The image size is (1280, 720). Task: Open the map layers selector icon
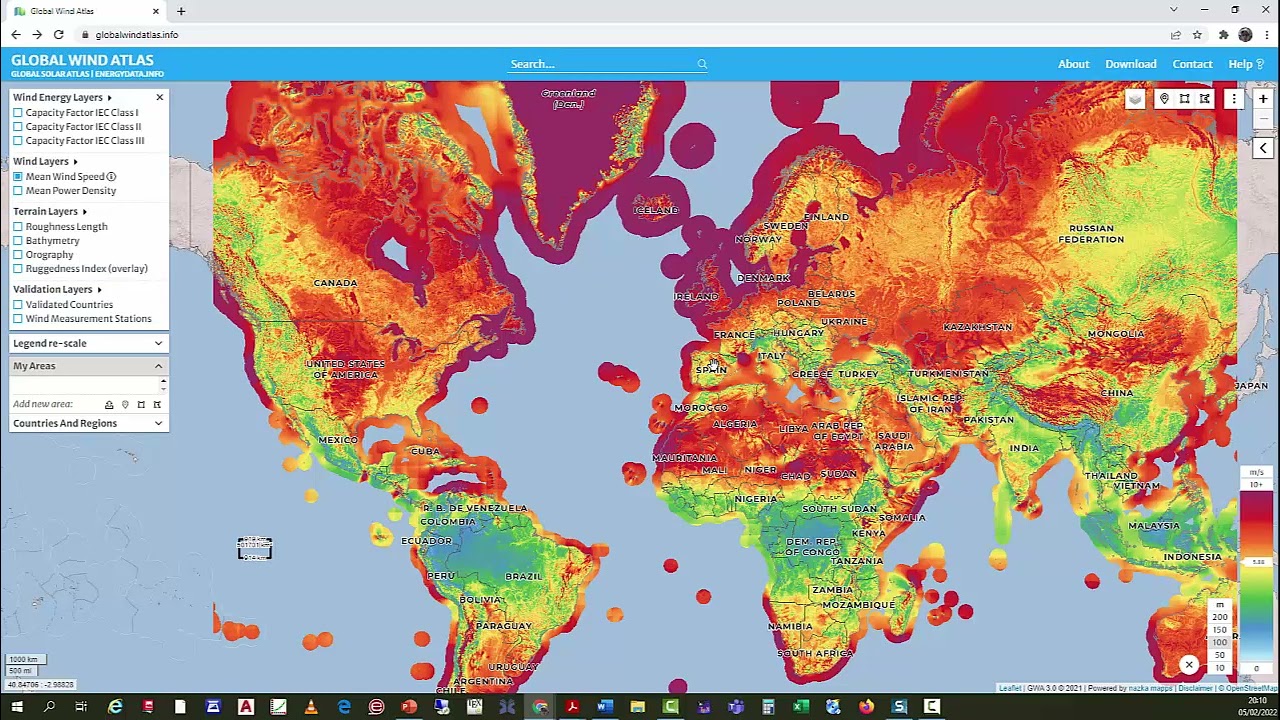click(1135, 99)
